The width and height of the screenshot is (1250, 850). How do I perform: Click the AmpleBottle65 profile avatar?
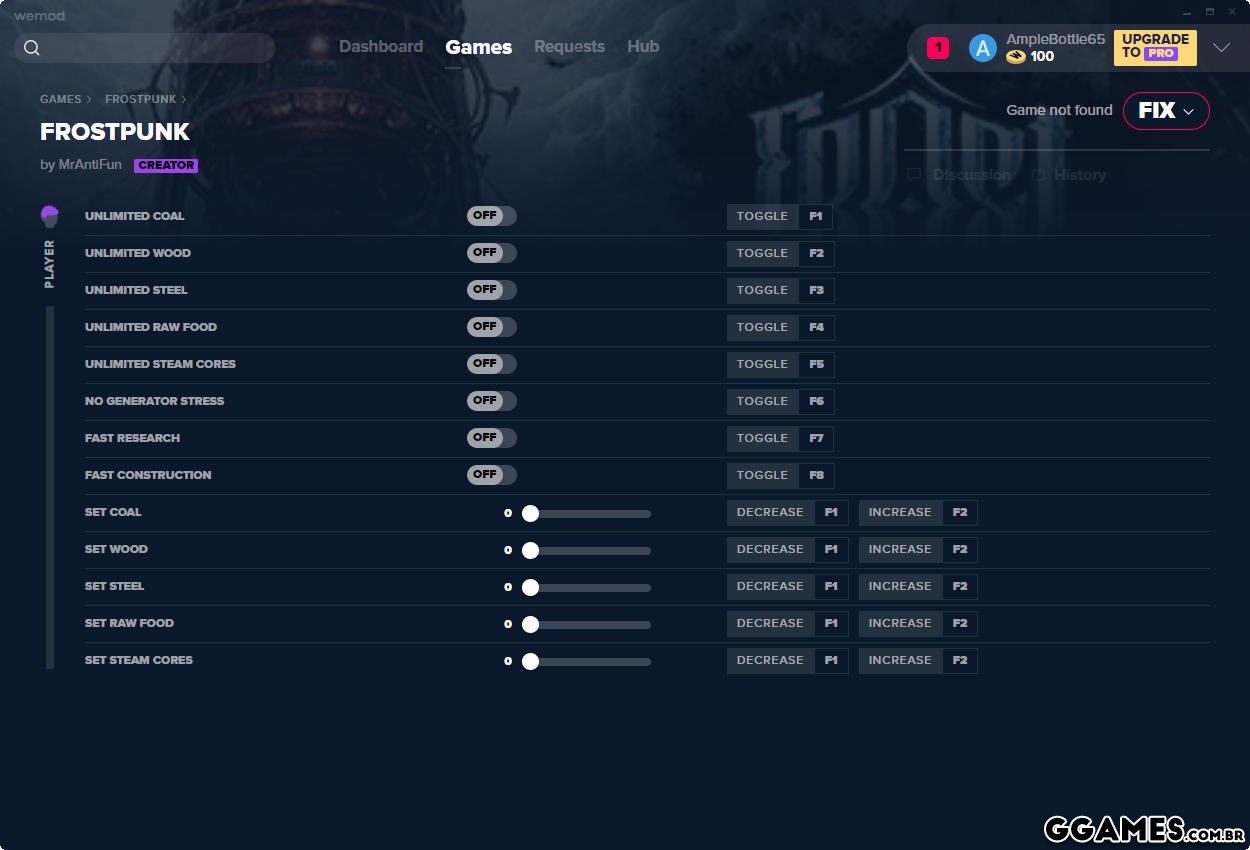pyautogui.click(x=982, y=48)
